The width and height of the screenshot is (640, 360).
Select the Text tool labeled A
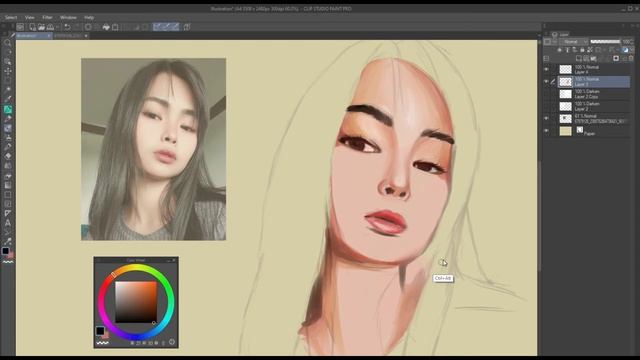point(7,223)
